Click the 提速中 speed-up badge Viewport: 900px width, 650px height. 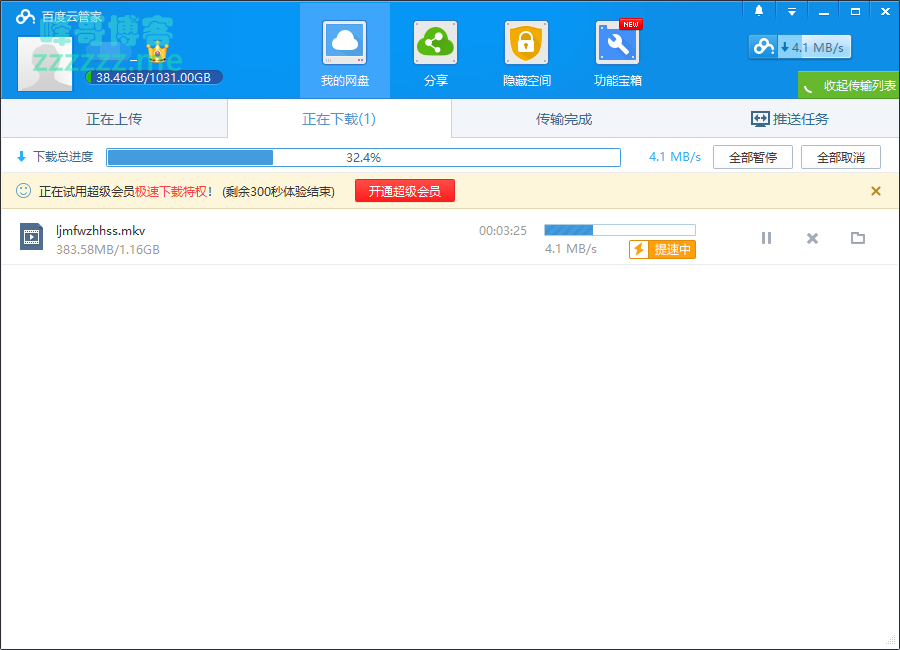click(662, 249)
